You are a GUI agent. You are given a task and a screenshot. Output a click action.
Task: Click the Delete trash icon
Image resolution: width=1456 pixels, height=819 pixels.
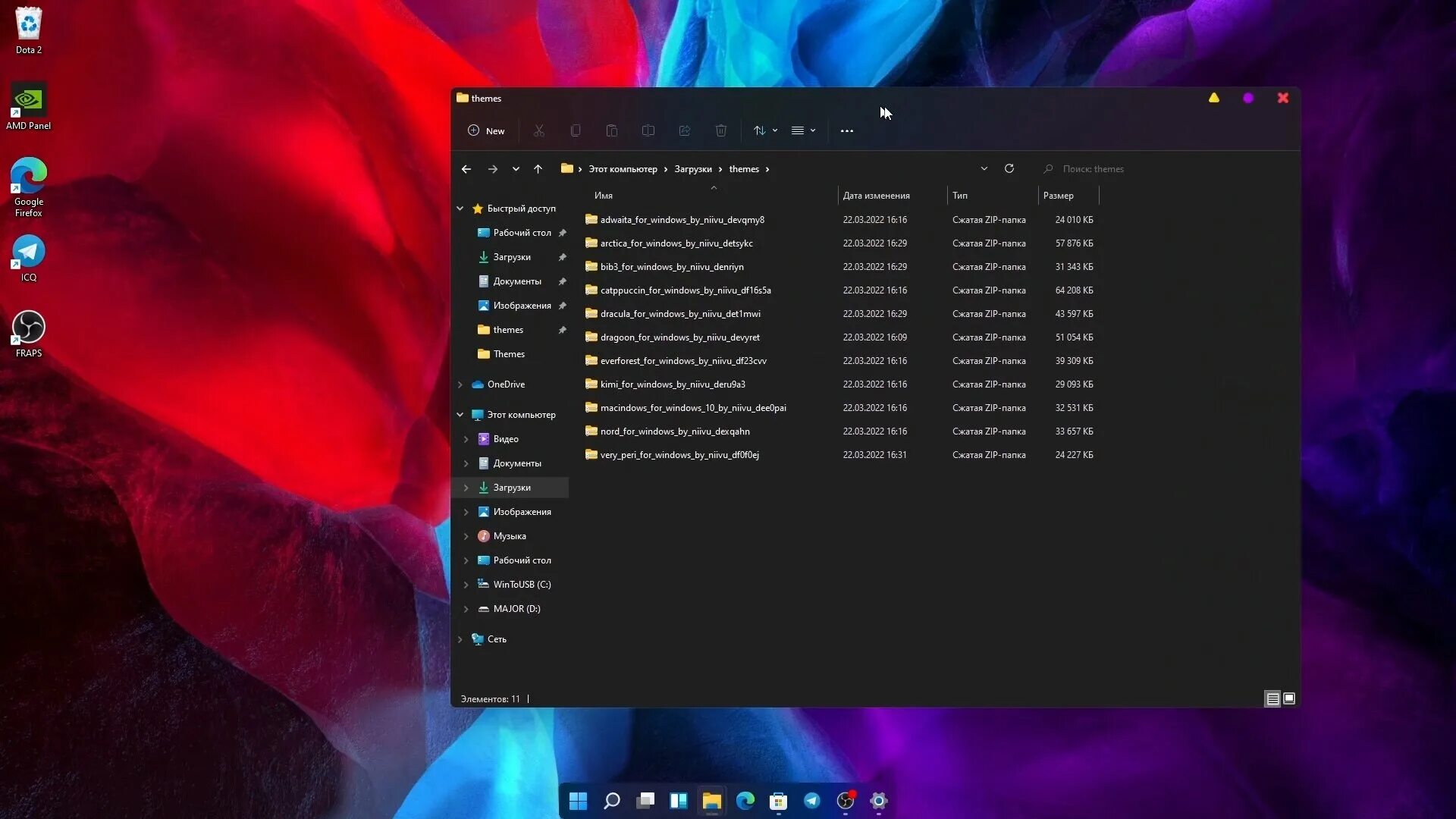coord(720,130)
